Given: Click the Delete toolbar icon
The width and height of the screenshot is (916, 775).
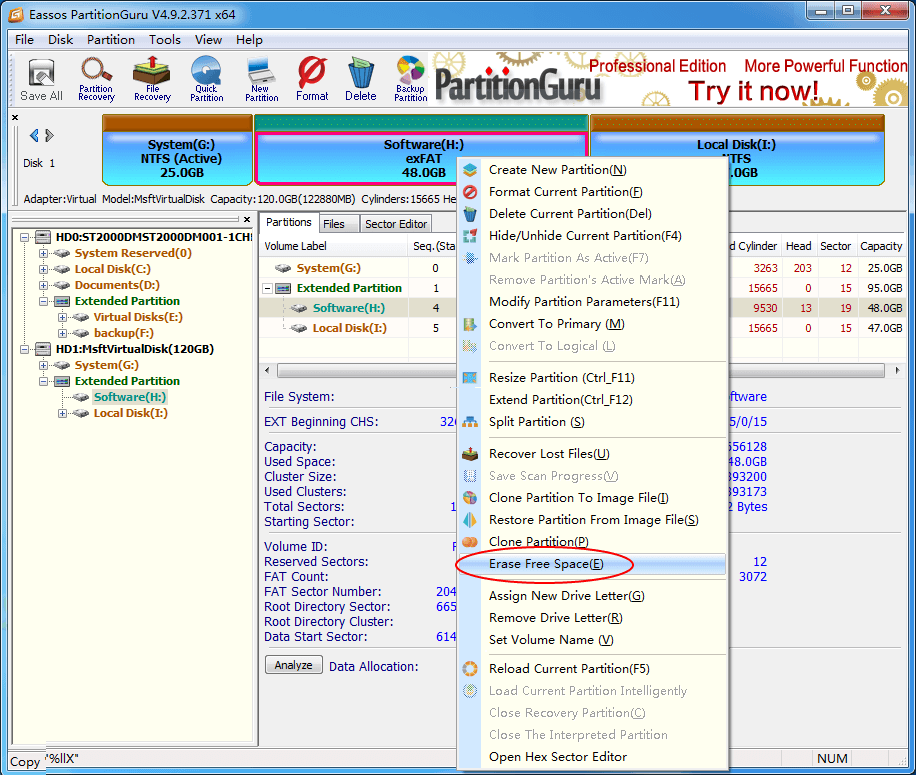Looking at the screenshot, I should tap(360, 80).
